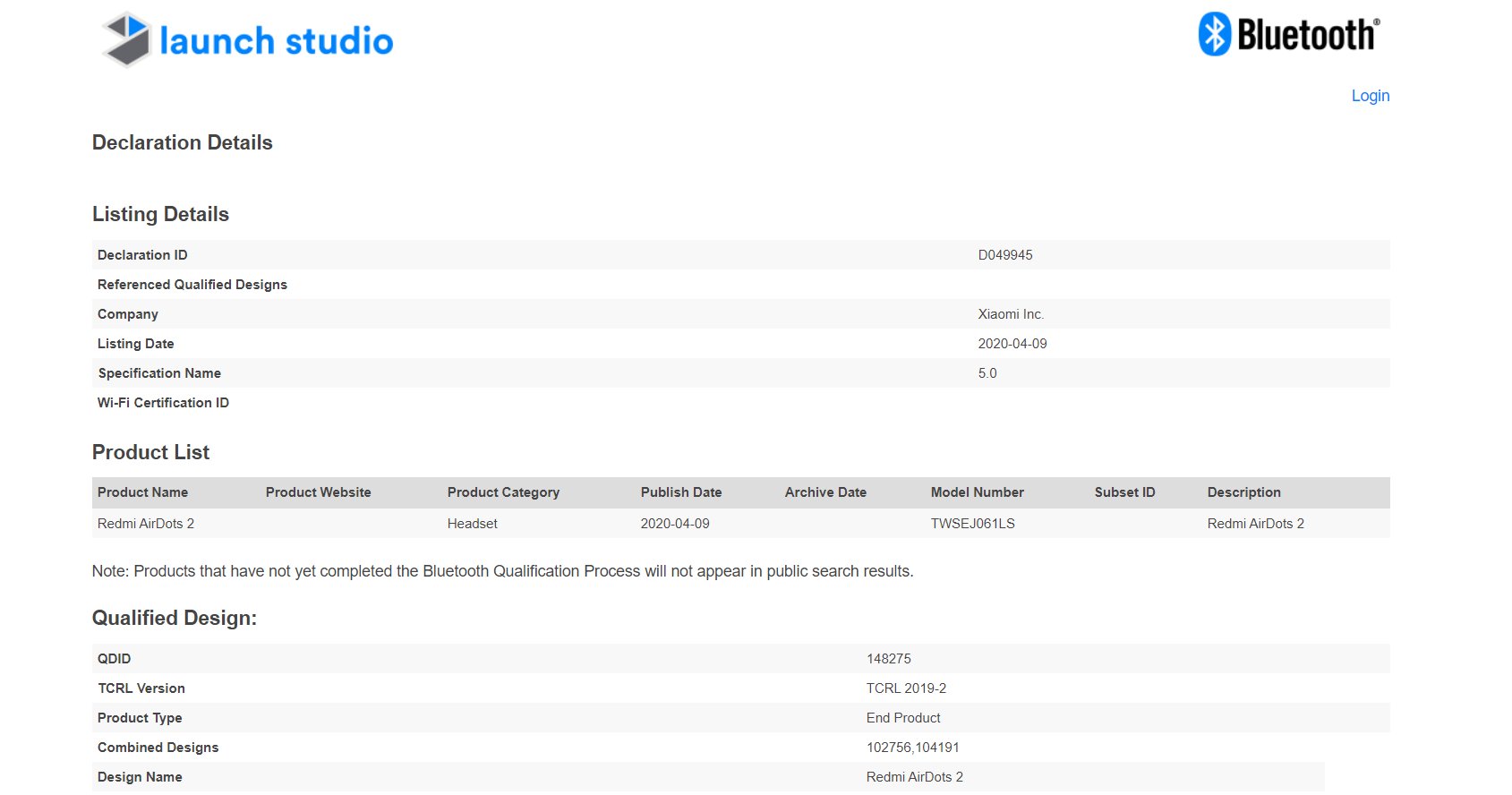Click the Archive Date column header
Viewport: 1512px width, 795px height.
[825, 492]
